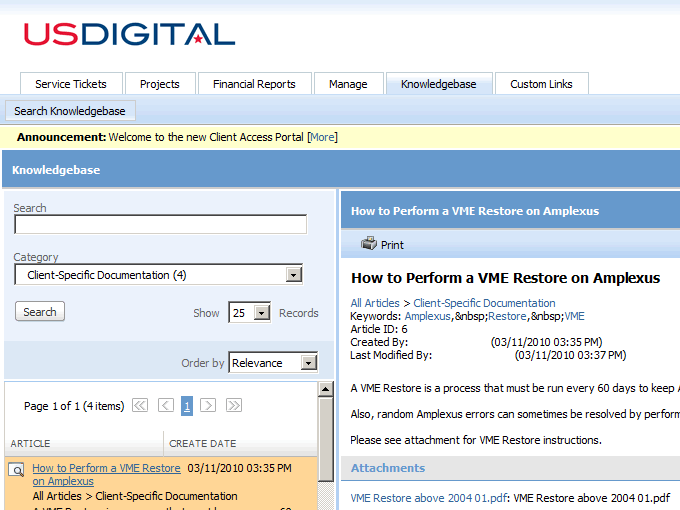Open article preview magnifier icon in results row
Image resolution: width=680 pixels, height=510 pixels.
click(16, 470)
